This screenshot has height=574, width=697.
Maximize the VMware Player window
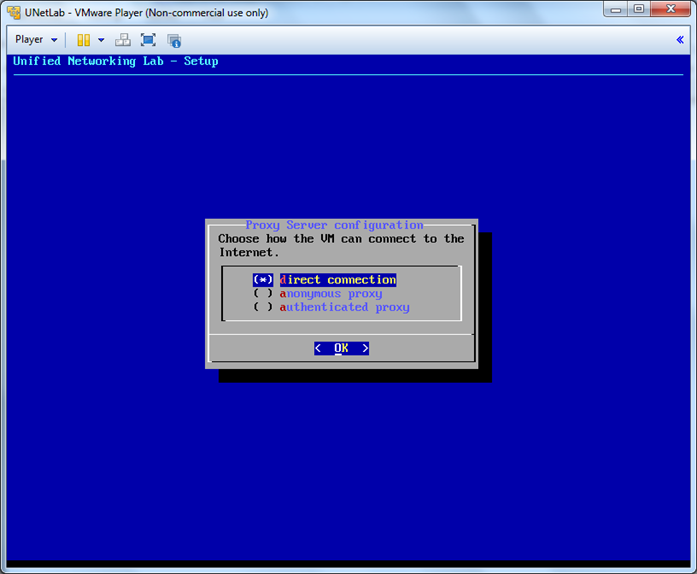click(x=639, y=9)
